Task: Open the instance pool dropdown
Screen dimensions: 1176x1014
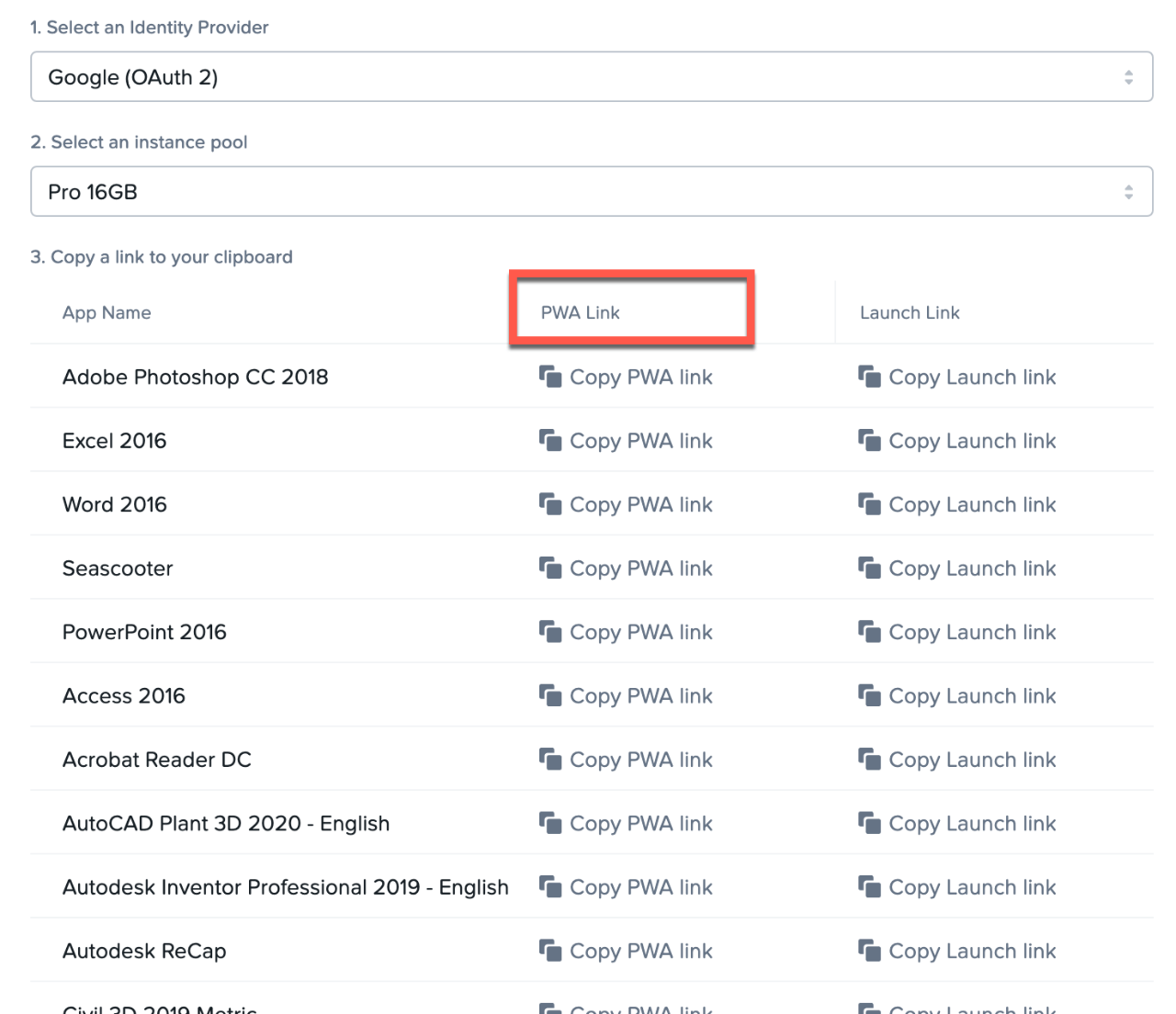Action: pyautogui.click(x=591, y=192)
